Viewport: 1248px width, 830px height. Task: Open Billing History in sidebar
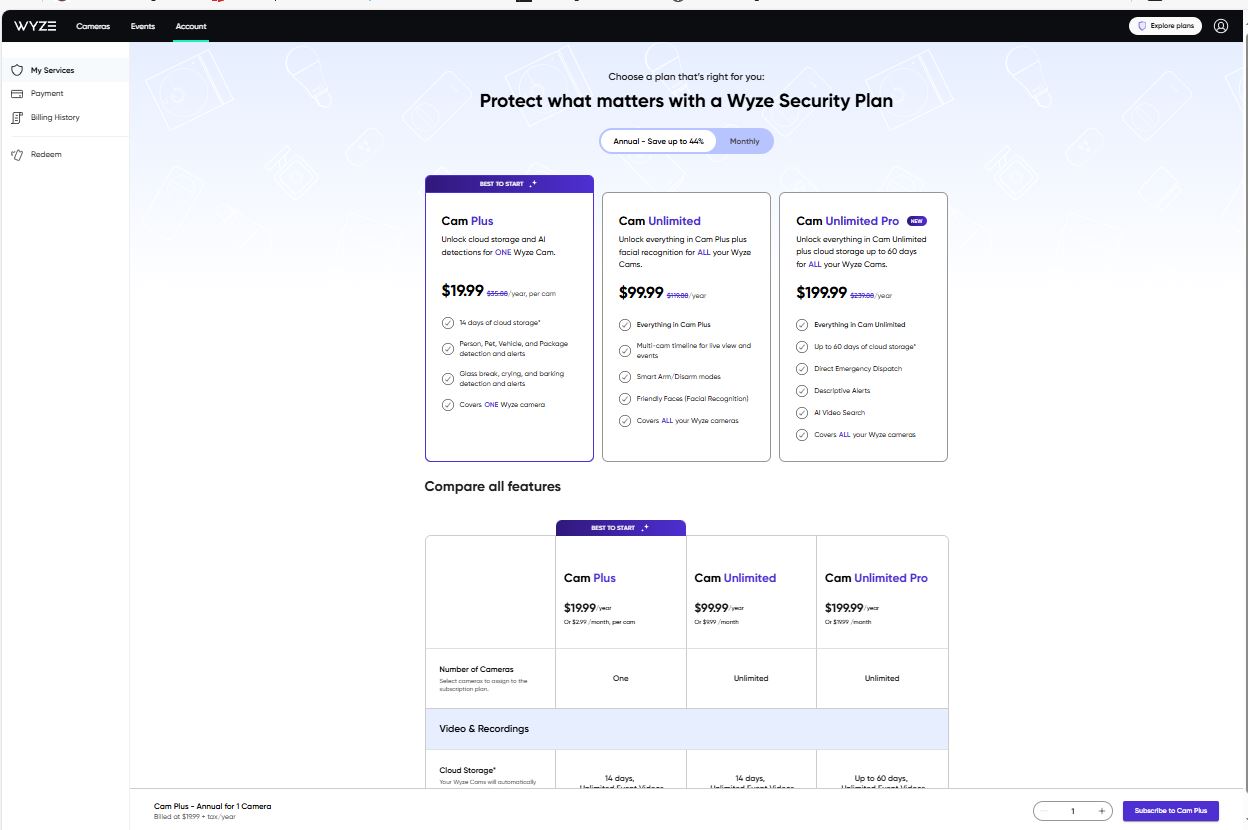pyautogui.click(x=65, y=118)
